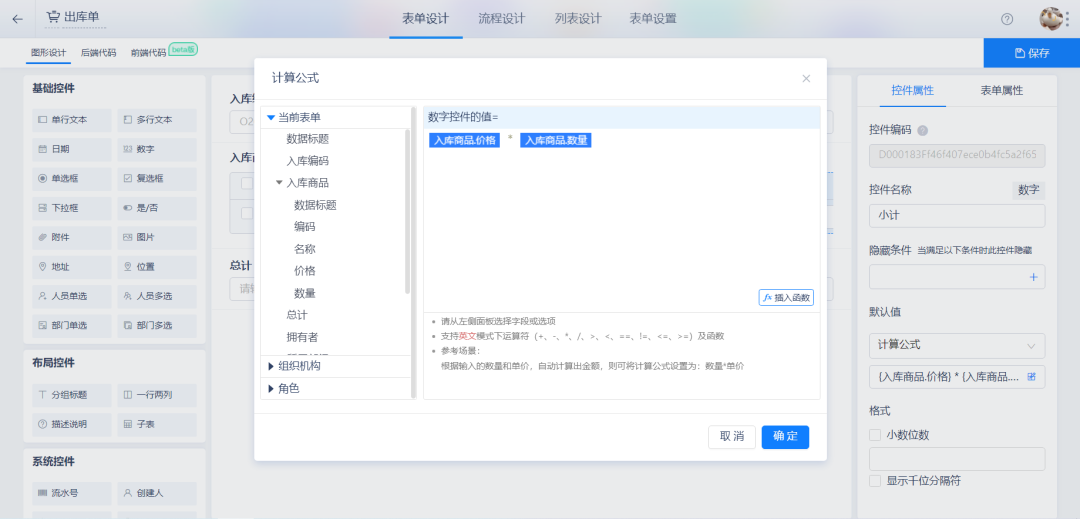Select the 单行文本 control
The width and height of the screenshot is (1080, 519).
72,120
